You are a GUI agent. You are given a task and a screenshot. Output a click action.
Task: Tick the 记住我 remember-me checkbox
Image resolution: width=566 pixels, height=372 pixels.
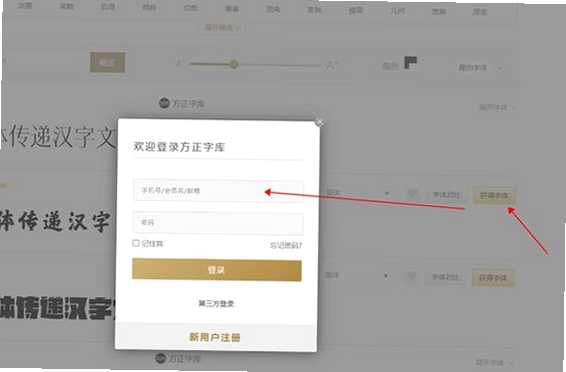pos(136,243)
